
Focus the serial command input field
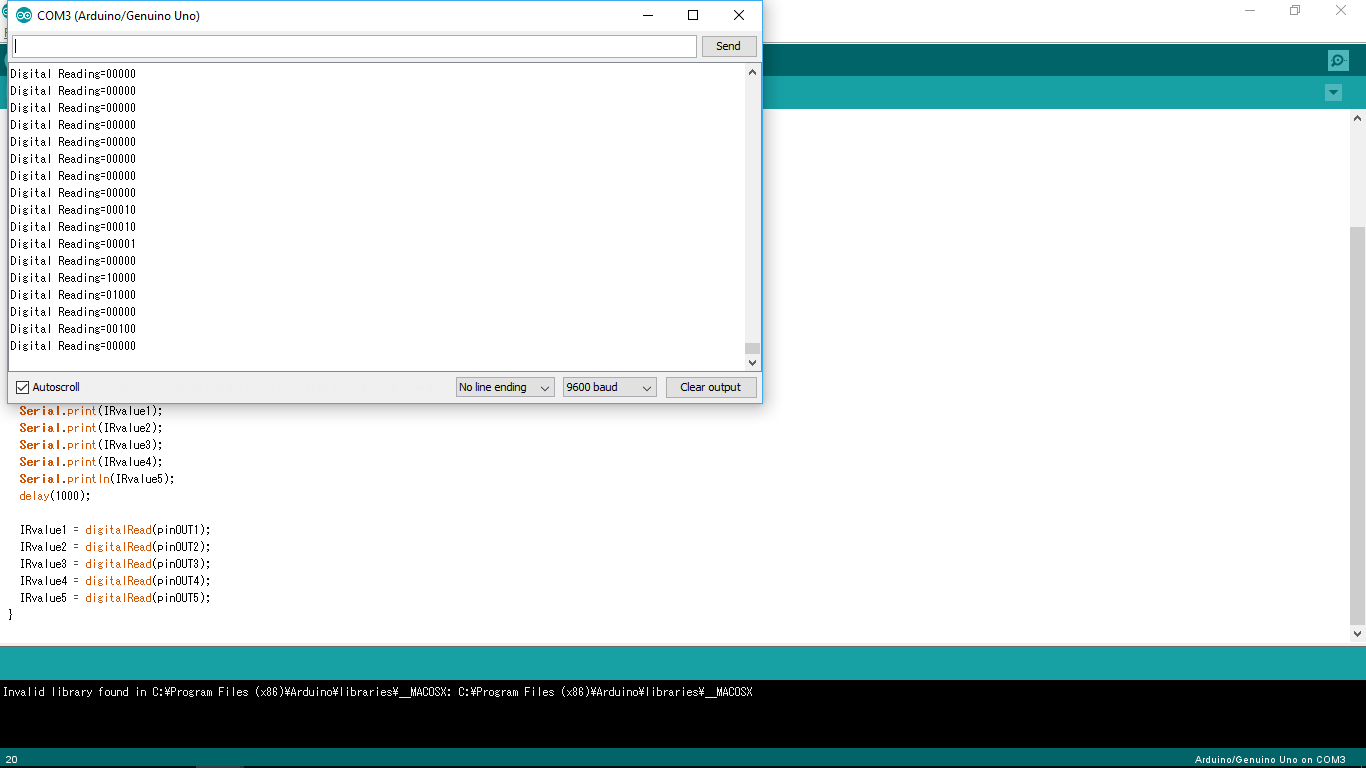pos(354,46)
